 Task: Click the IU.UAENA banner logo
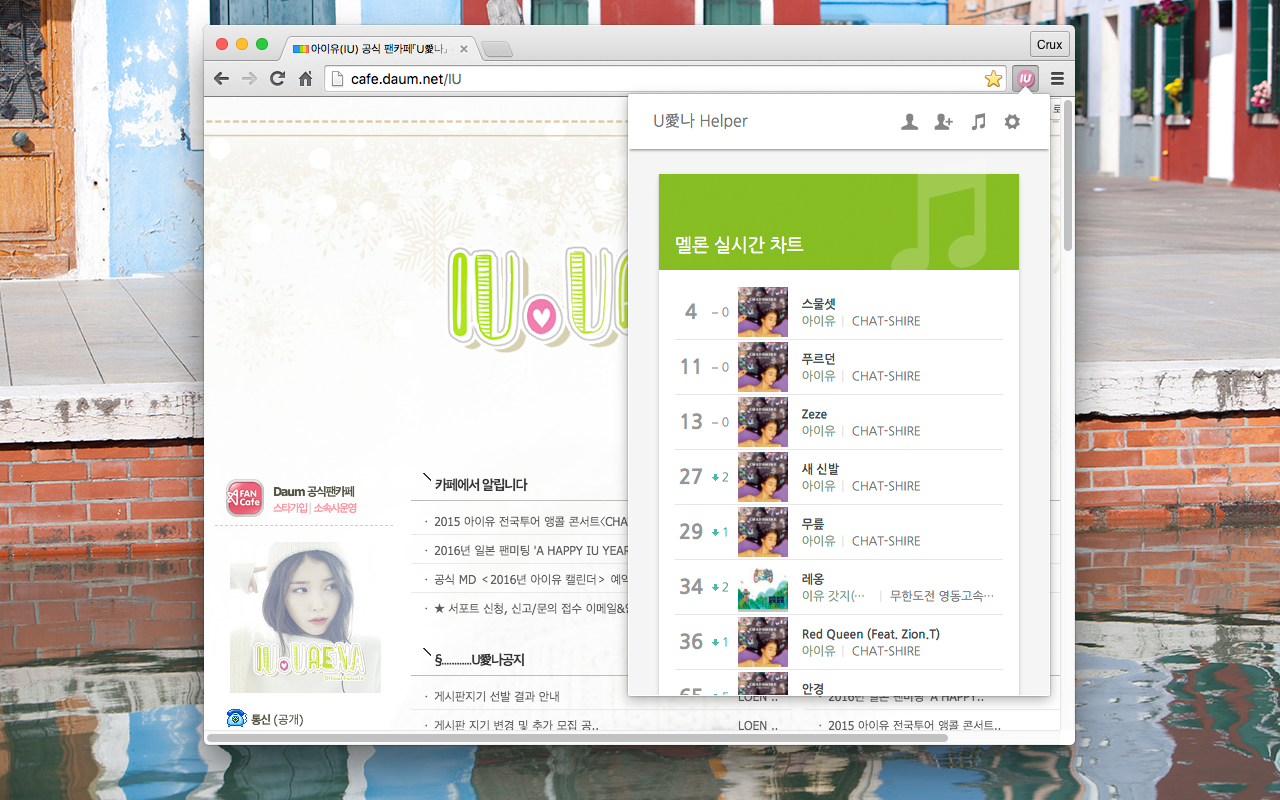pos(538,300)
